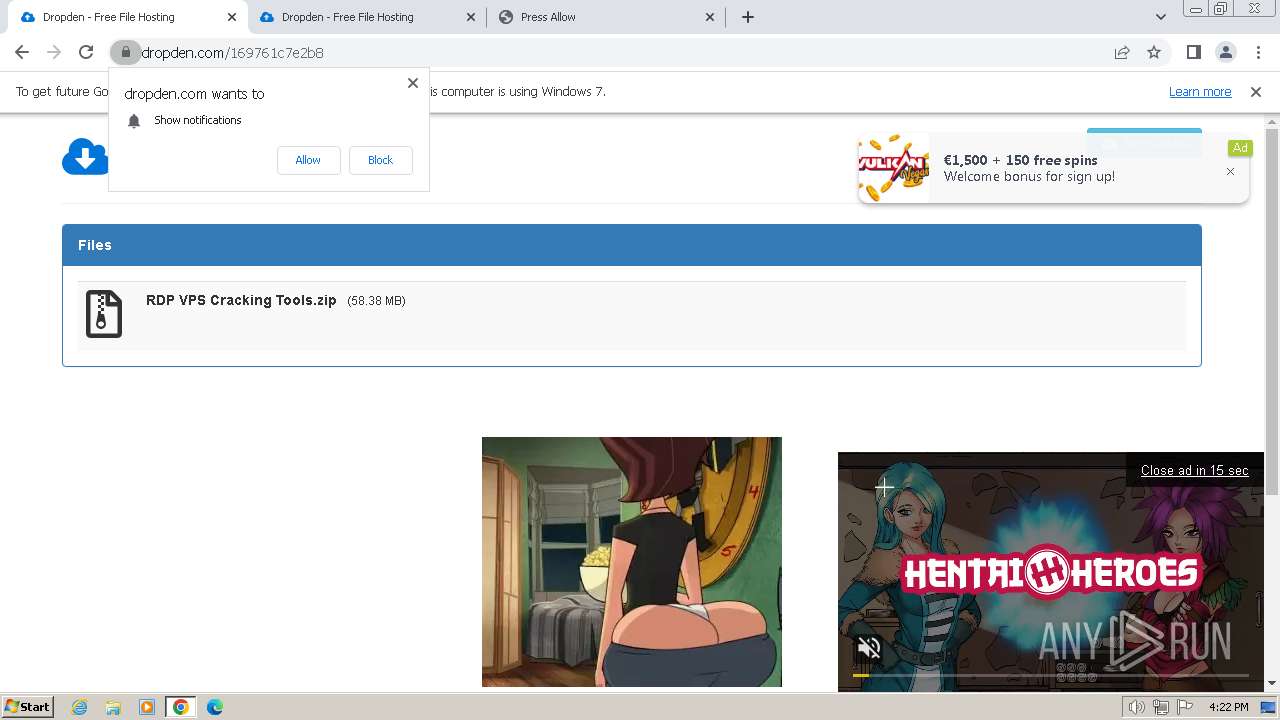This screenshot has width=1280, height=720.
Task: Click the system tray flag icon
Action: click(1185, 707)
